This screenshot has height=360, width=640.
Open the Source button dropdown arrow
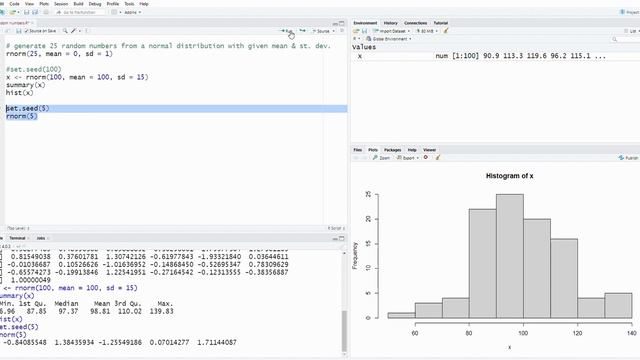(x=333, y=31)
